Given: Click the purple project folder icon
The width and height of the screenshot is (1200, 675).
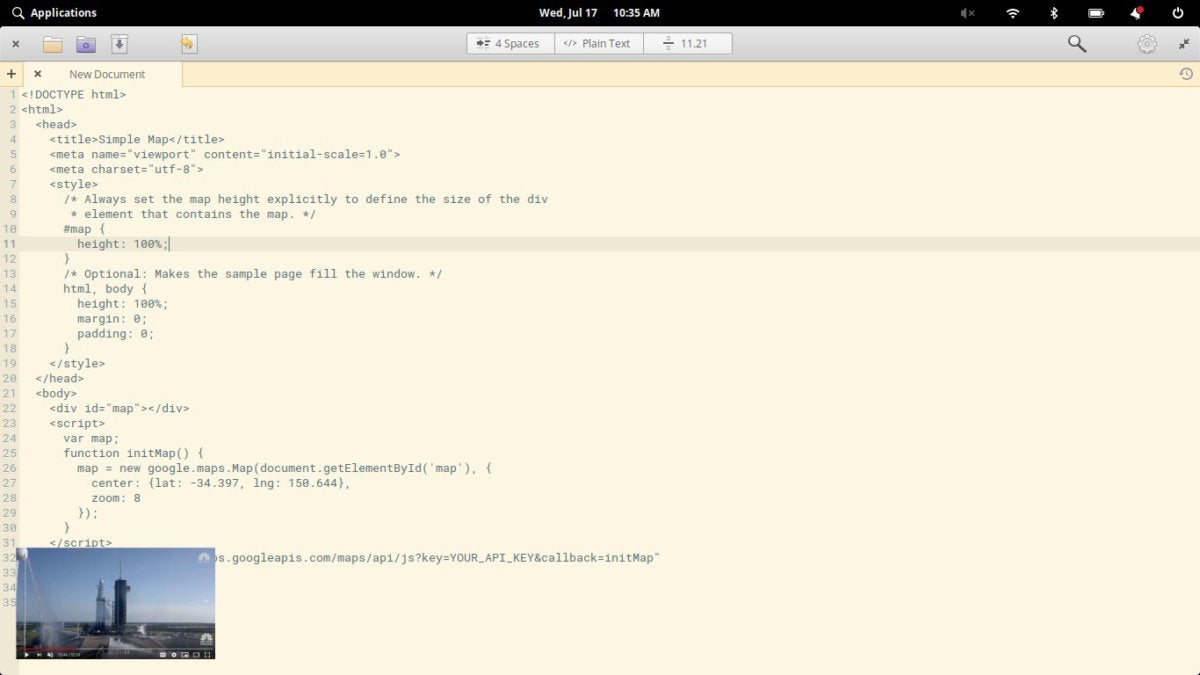Looking at the screenshot, I should (86, 44).
